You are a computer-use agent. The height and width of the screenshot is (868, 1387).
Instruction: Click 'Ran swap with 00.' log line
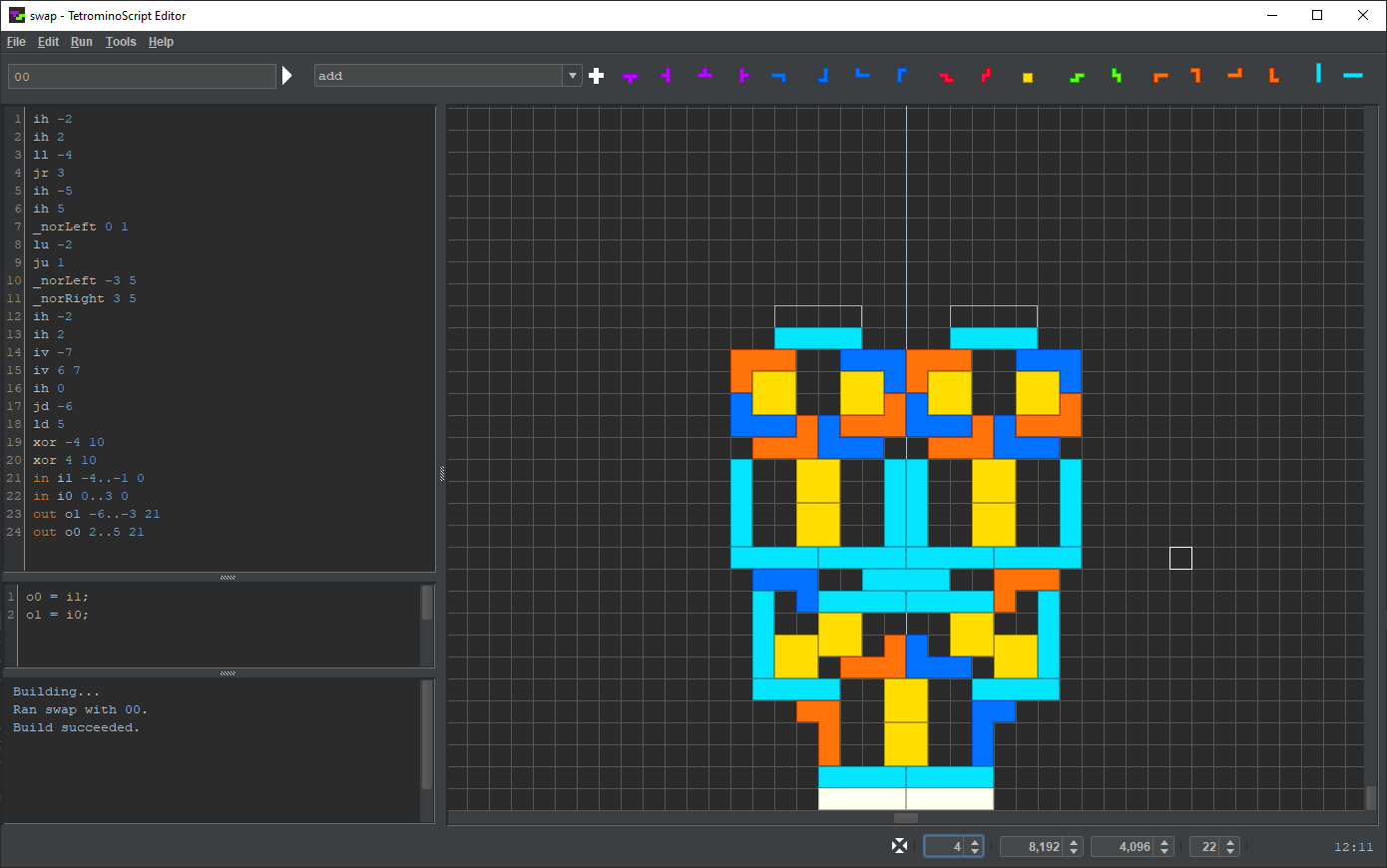pos(80,709)
